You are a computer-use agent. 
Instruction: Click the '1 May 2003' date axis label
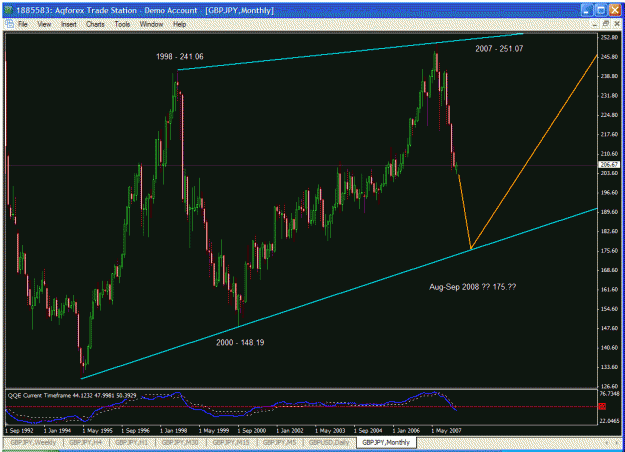330,430
